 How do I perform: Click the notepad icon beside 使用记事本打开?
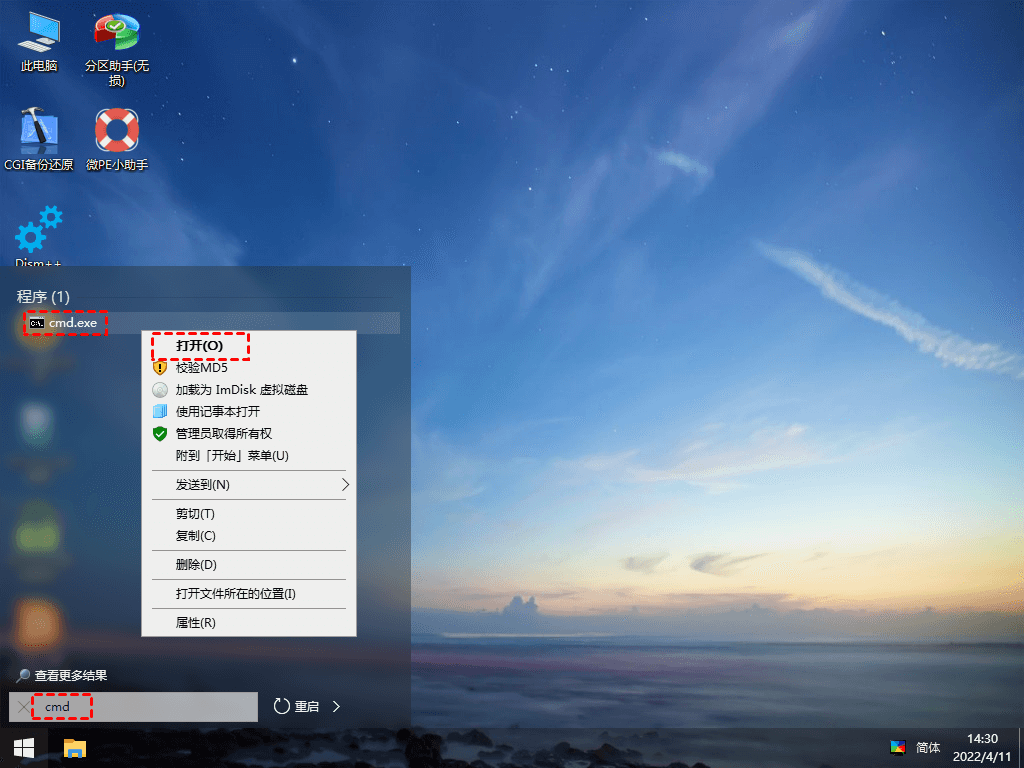160,411
